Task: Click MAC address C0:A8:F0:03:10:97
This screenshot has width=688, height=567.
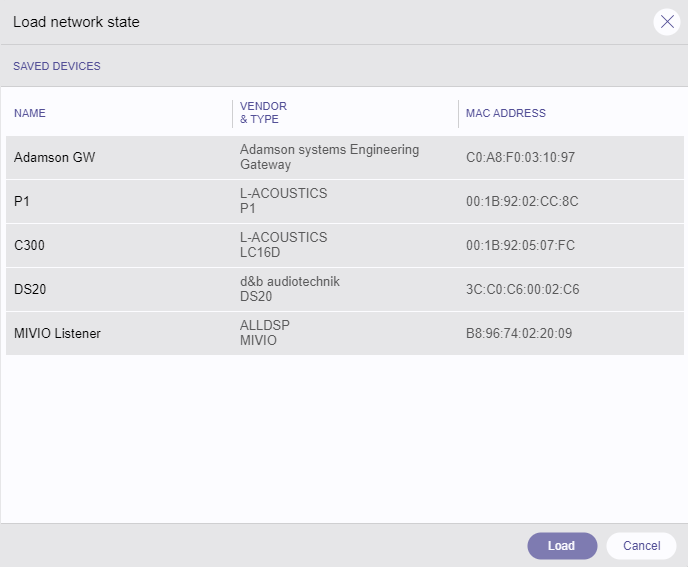Action: pyautogui.click(x=520, y=158)
